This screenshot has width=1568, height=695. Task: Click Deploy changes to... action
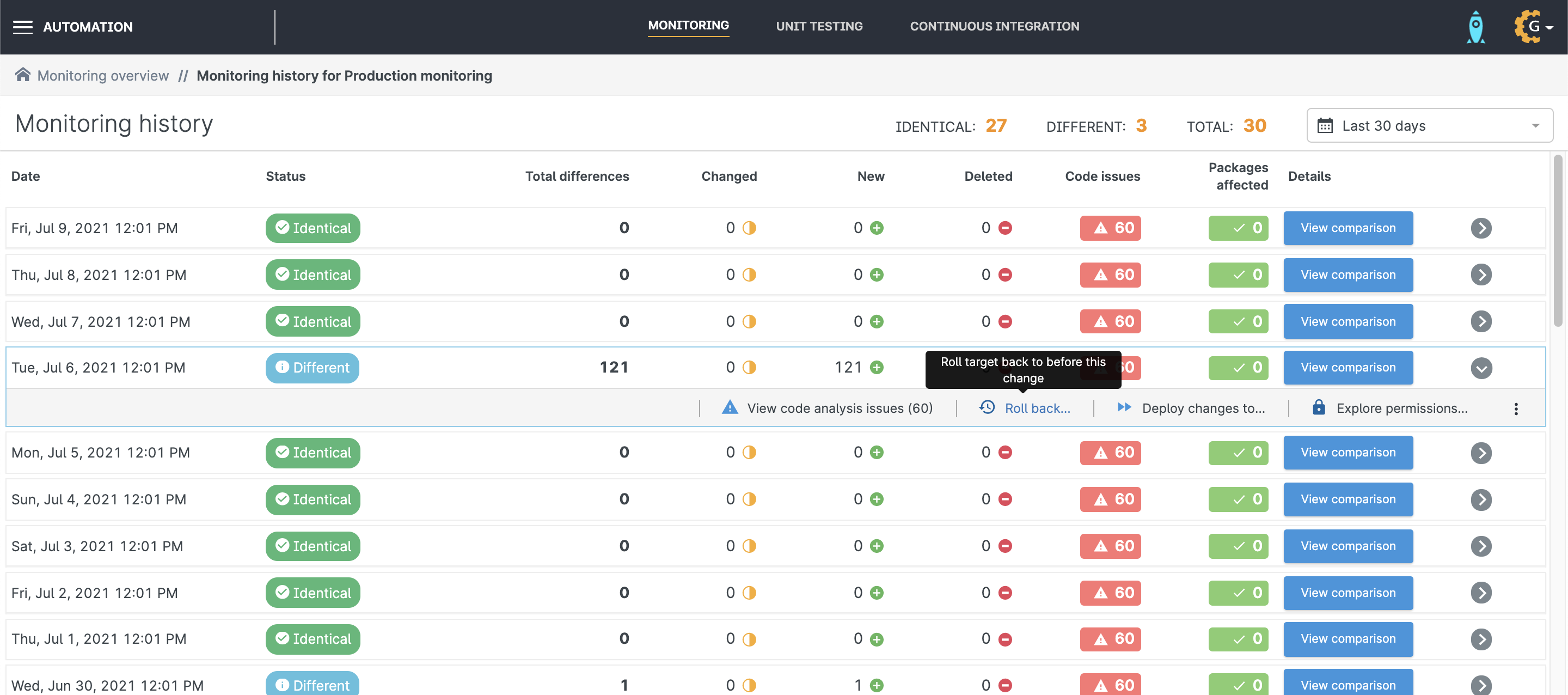(1203, 408)
